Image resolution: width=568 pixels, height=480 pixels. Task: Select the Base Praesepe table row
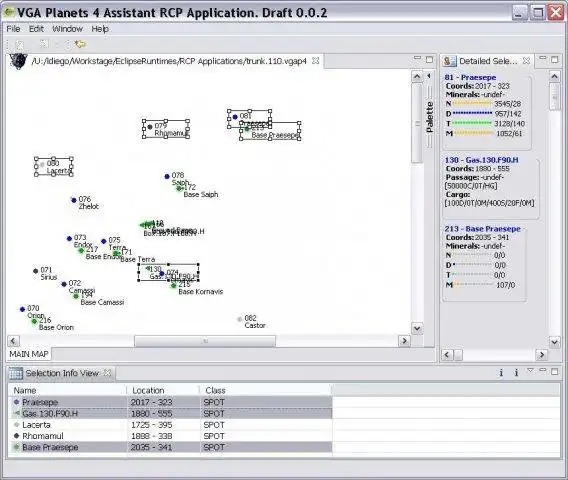(x=170, y=447)
